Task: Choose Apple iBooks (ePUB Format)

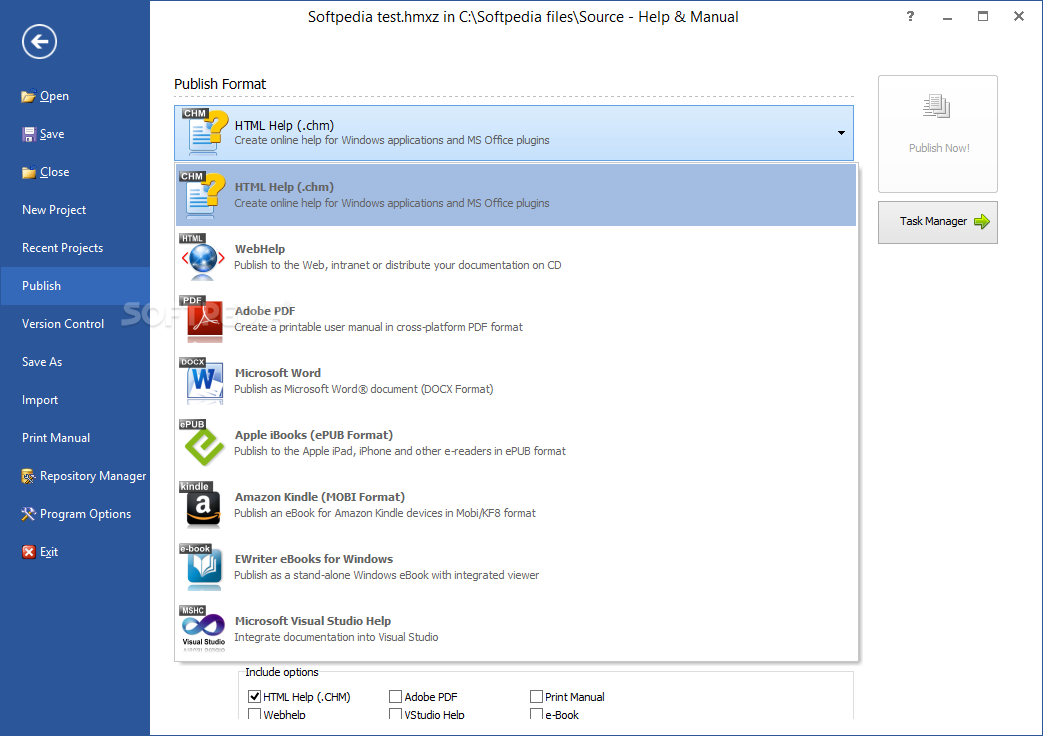Action: click(516, 443)
